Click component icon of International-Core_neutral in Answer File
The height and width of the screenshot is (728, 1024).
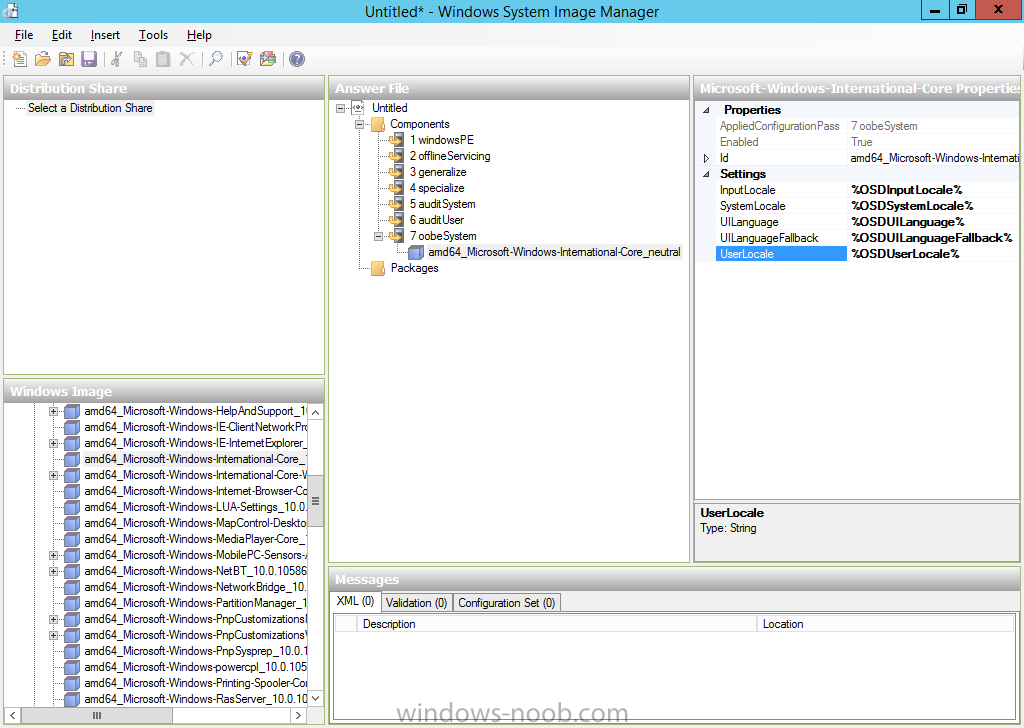tap(415, 252)
